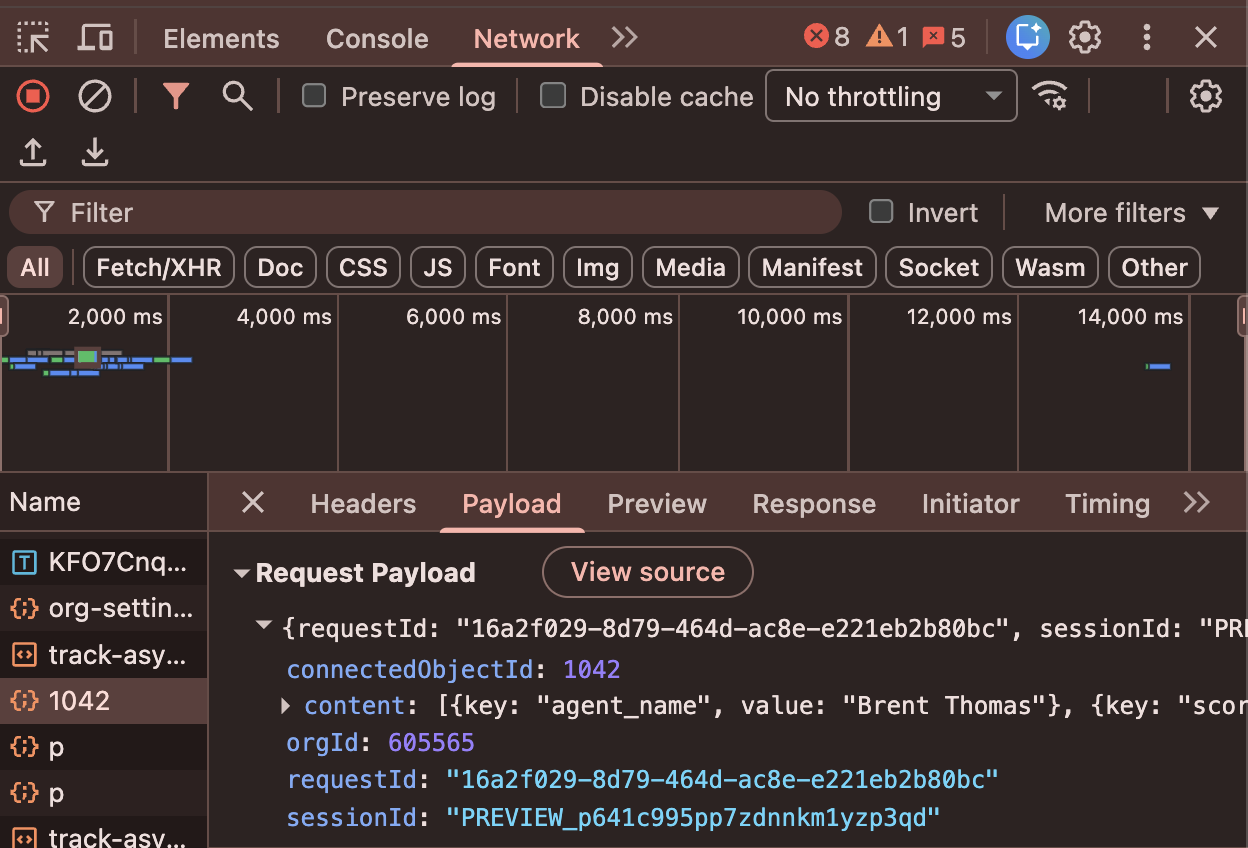Screen dimensions: 1248x848
Task: Enable the Preserve log checkbox
Action: 314,96
